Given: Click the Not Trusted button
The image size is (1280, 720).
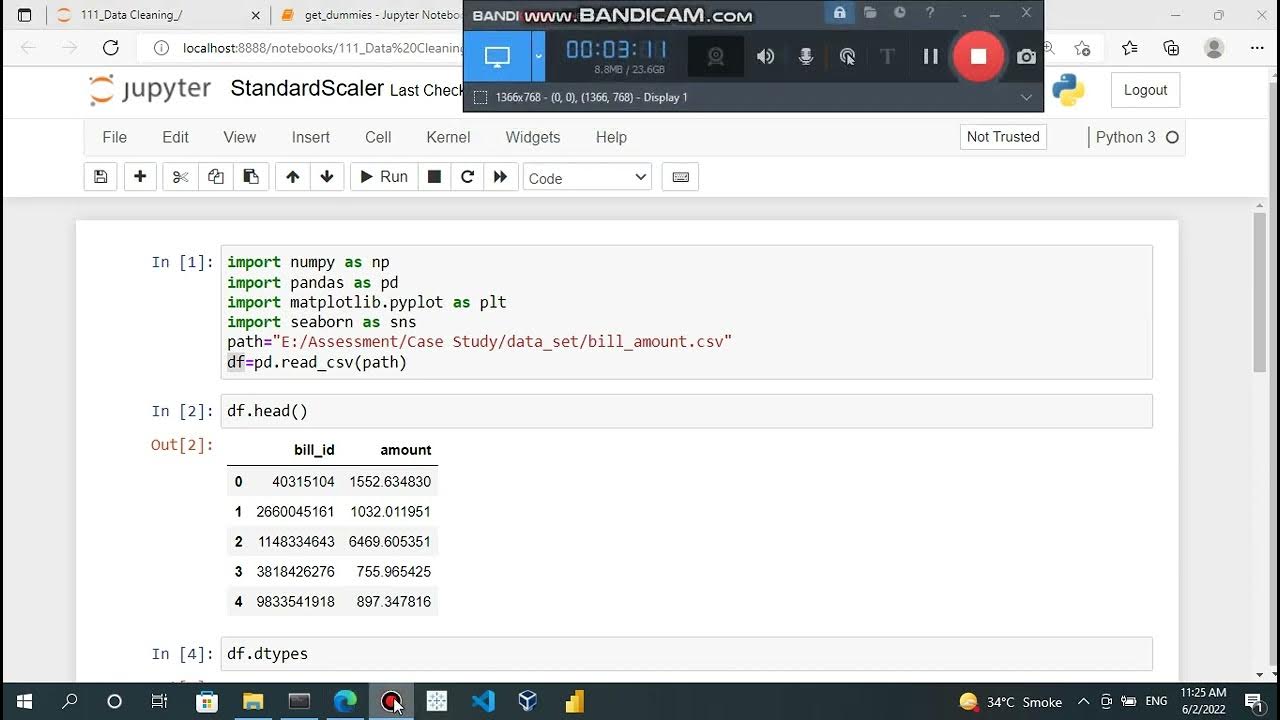Looking at the screenshot, I should [x=1003, y=137].
